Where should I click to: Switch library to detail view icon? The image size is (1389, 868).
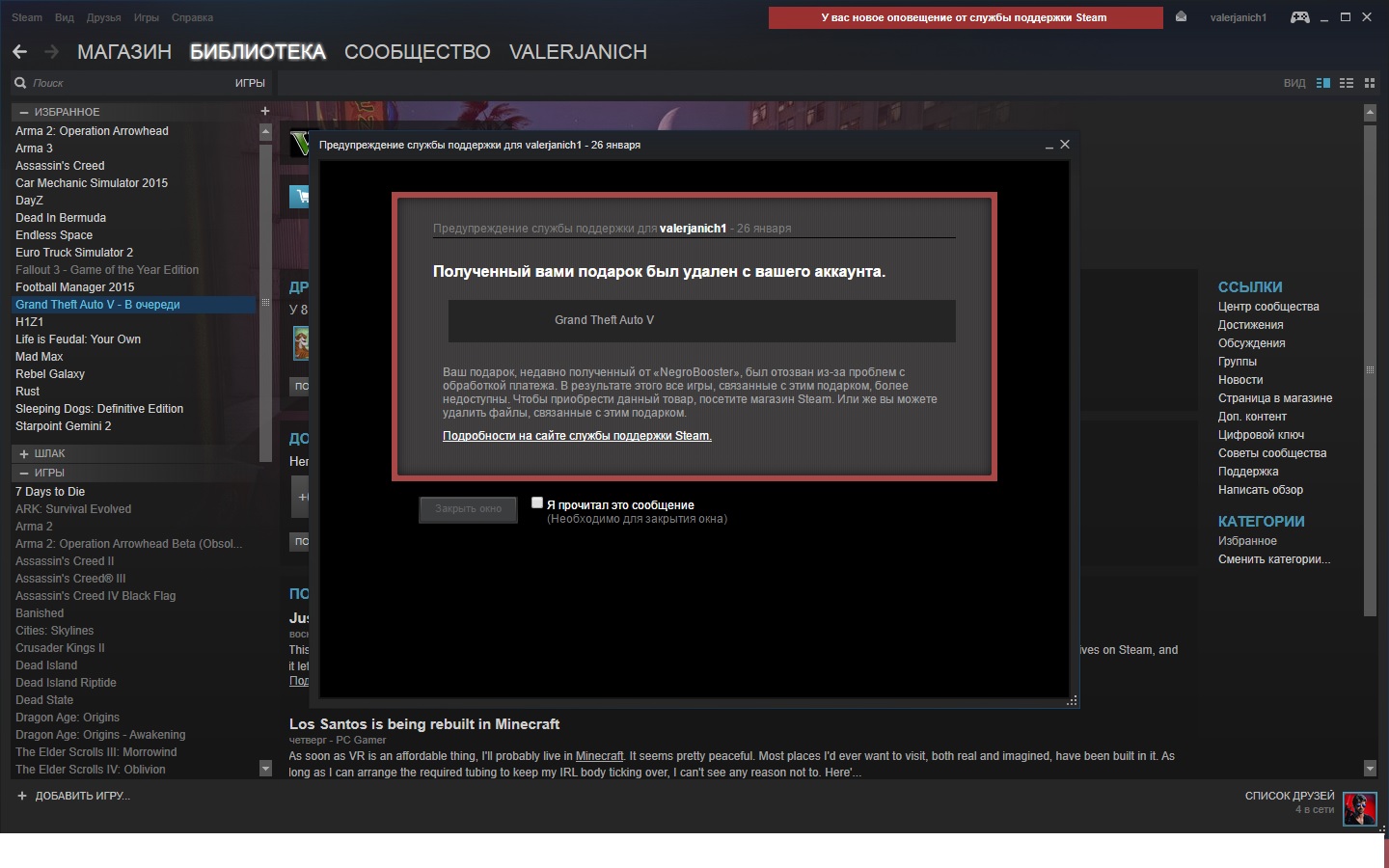point(1323,83)
